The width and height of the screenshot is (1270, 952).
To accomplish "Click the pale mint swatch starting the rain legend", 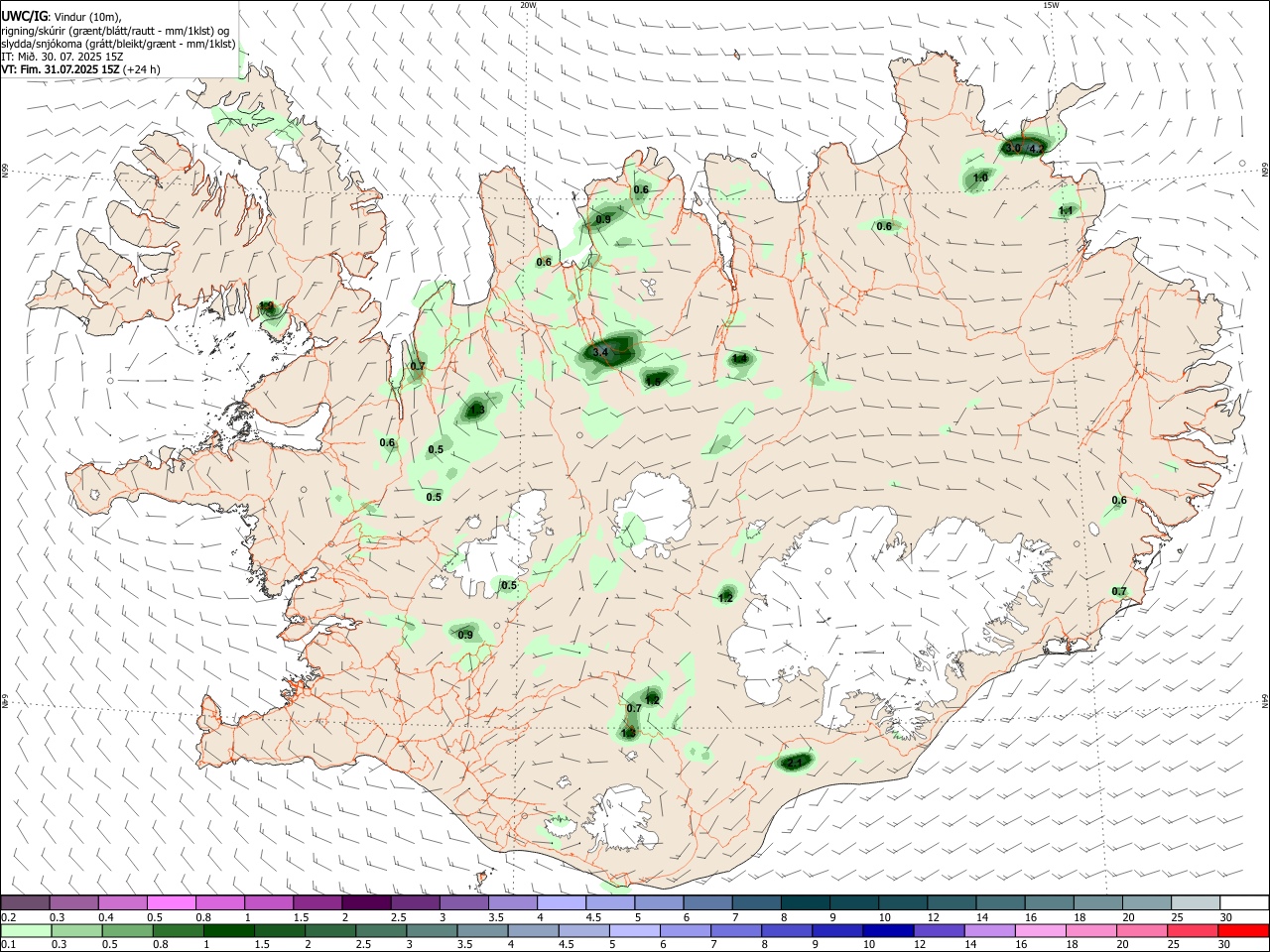I will [x=26, y=930].
